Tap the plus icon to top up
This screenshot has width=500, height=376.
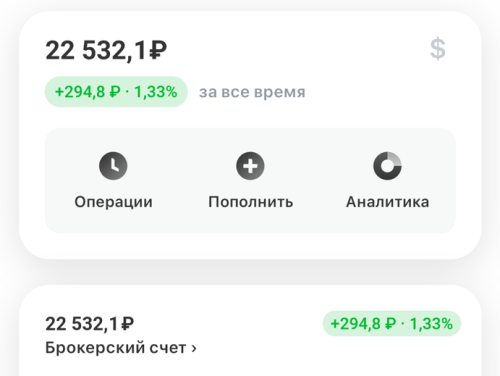[250, 166]
